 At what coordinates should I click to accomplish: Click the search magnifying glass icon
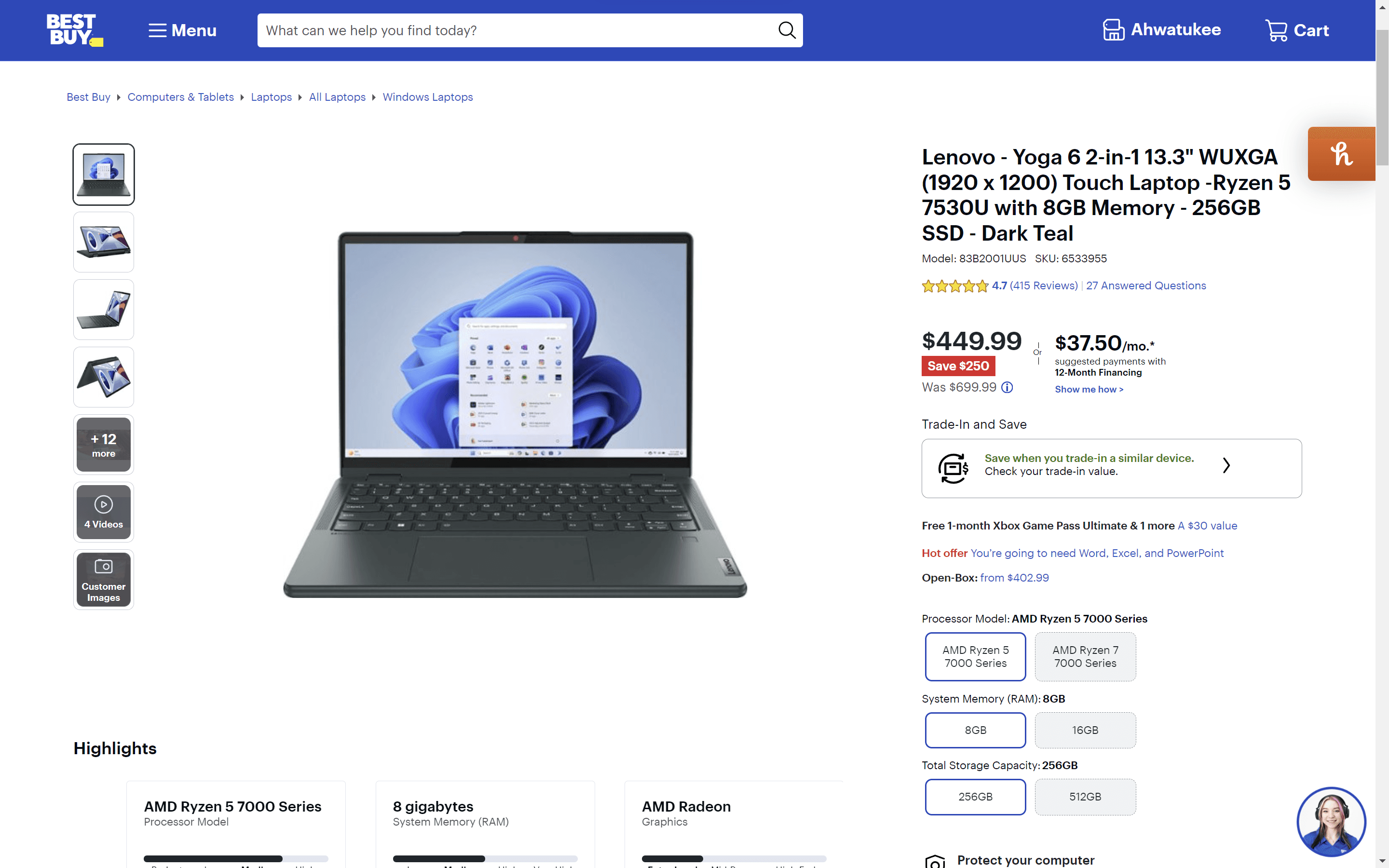pos(788,30)
